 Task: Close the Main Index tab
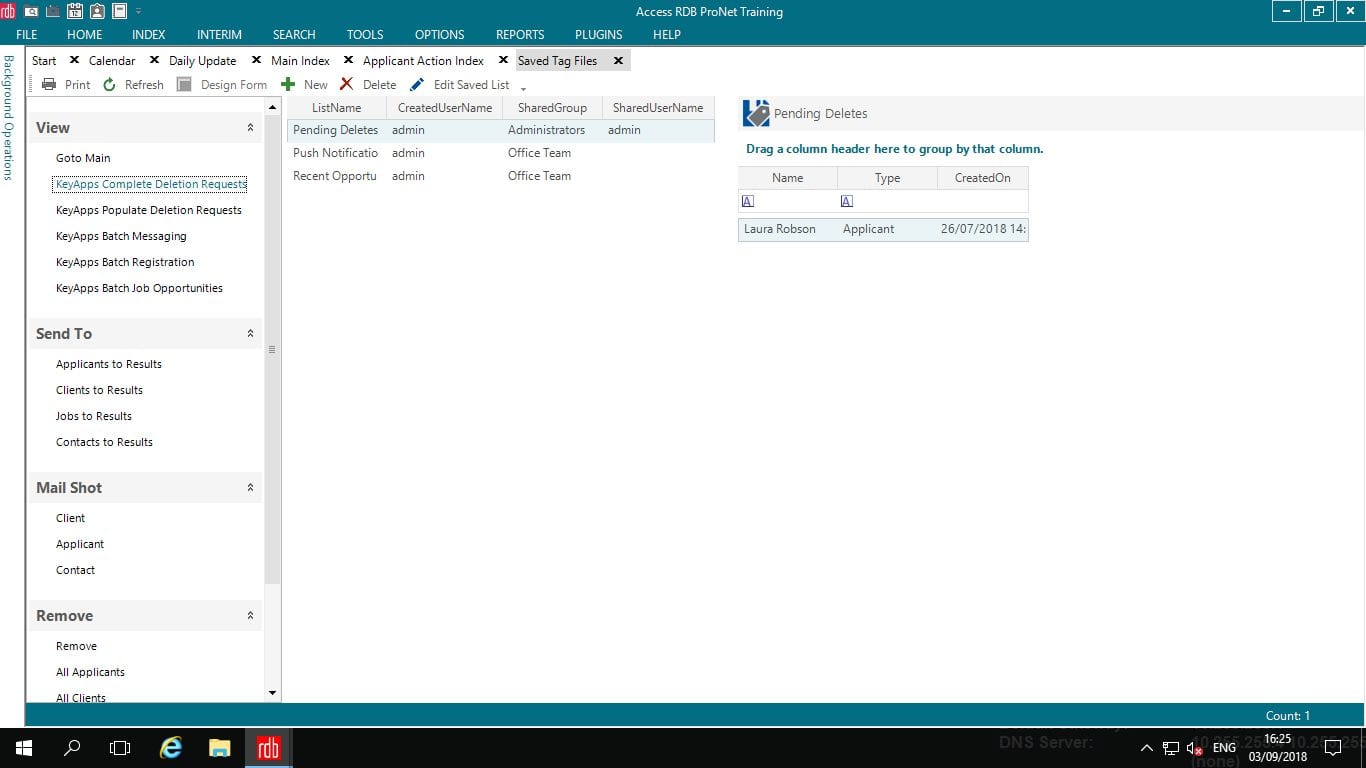click(348, 60)
